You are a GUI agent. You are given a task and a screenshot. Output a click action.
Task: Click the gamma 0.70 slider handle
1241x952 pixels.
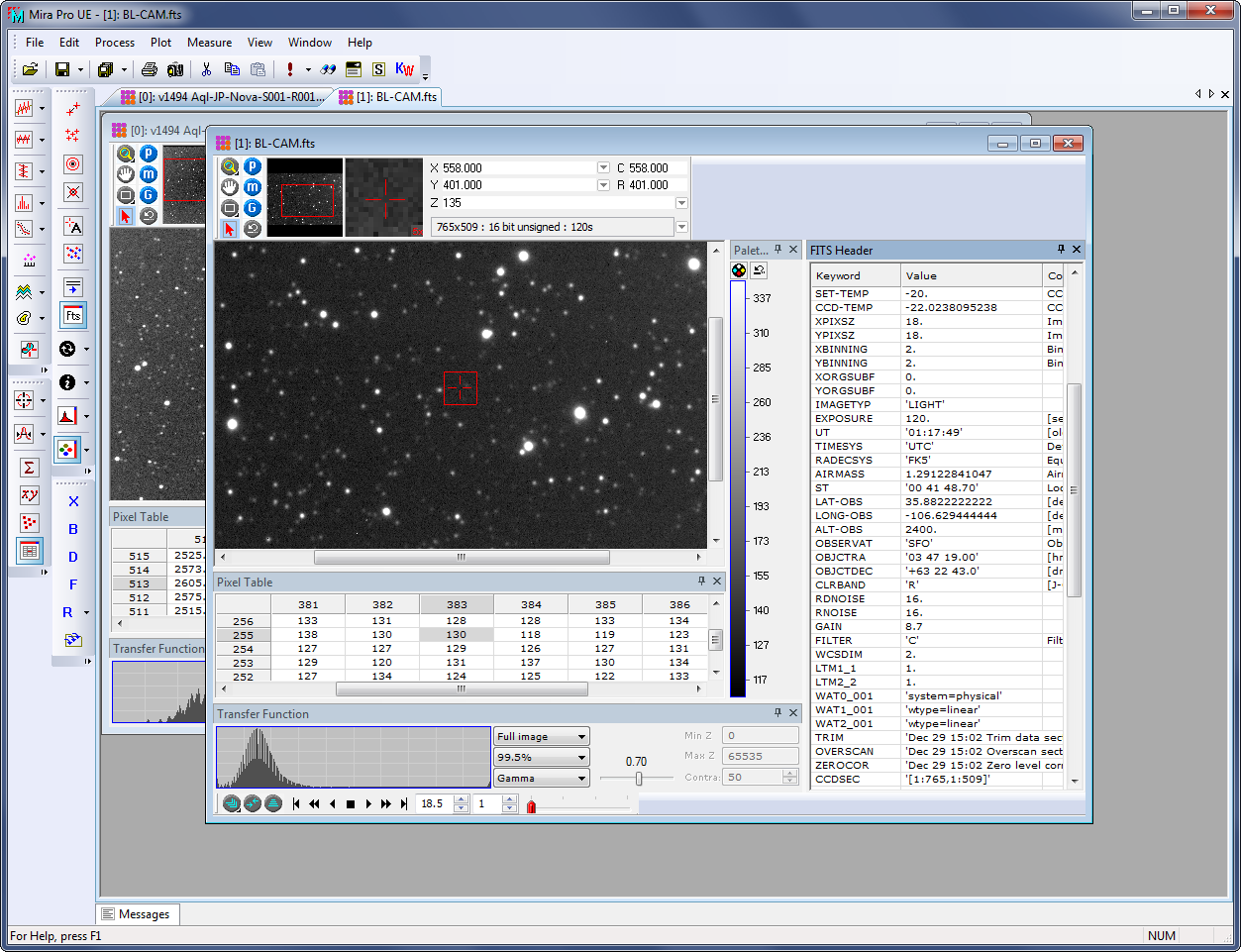639,779
